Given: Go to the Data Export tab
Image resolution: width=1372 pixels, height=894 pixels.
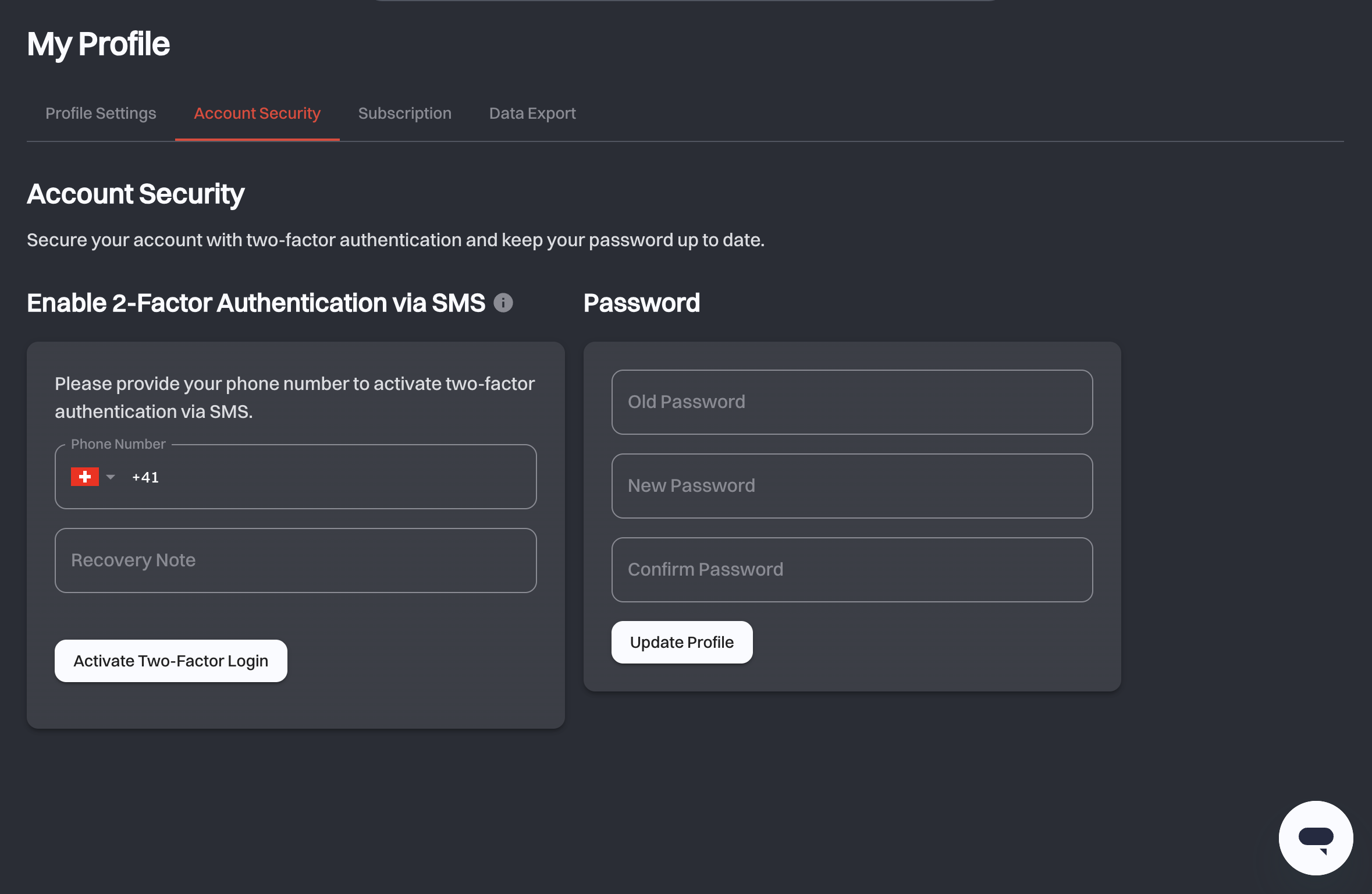Looking at the screenshot, I should coord(532,113).
